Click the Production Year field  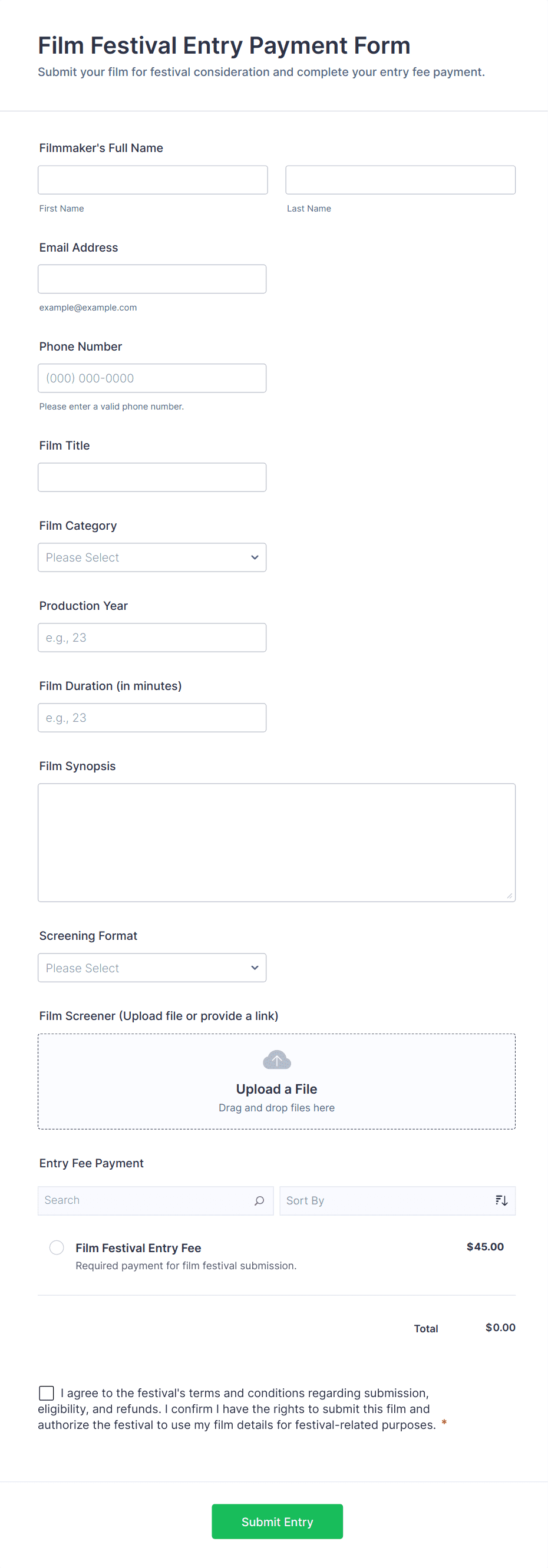152,638
